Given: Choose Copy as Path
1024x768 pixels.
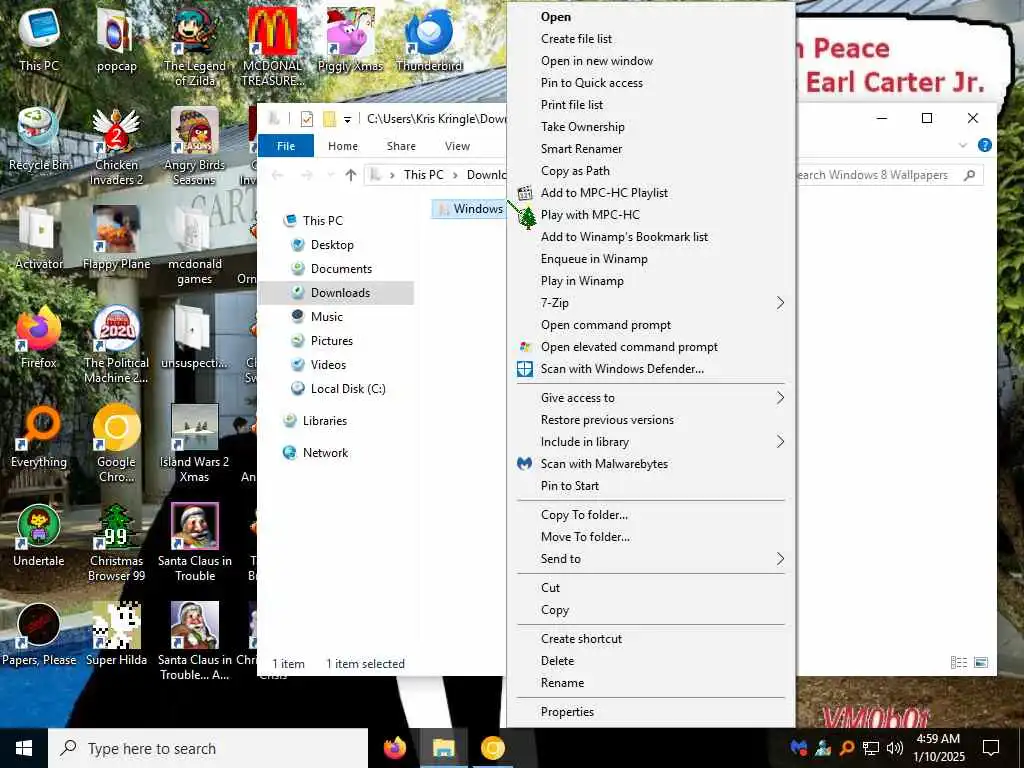Looking at the screenshot, I should 650,171.
